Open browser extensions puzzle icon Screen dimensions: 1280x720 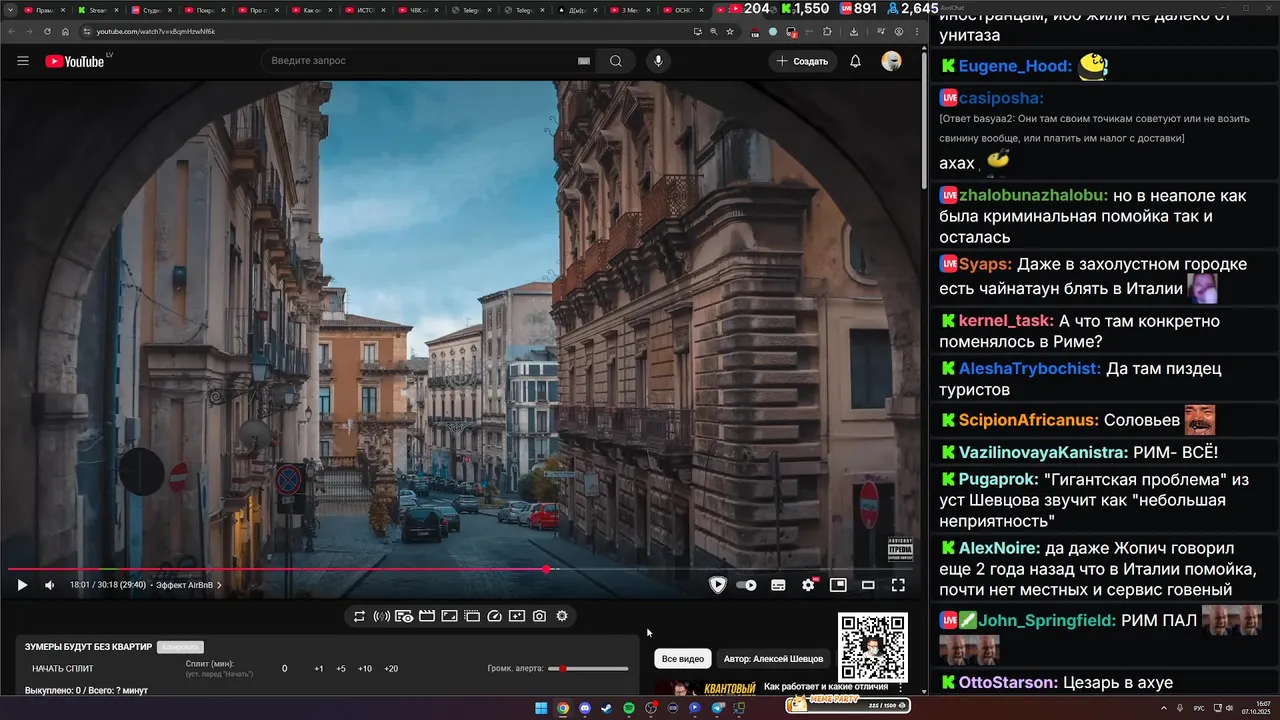tap(827, 31)
